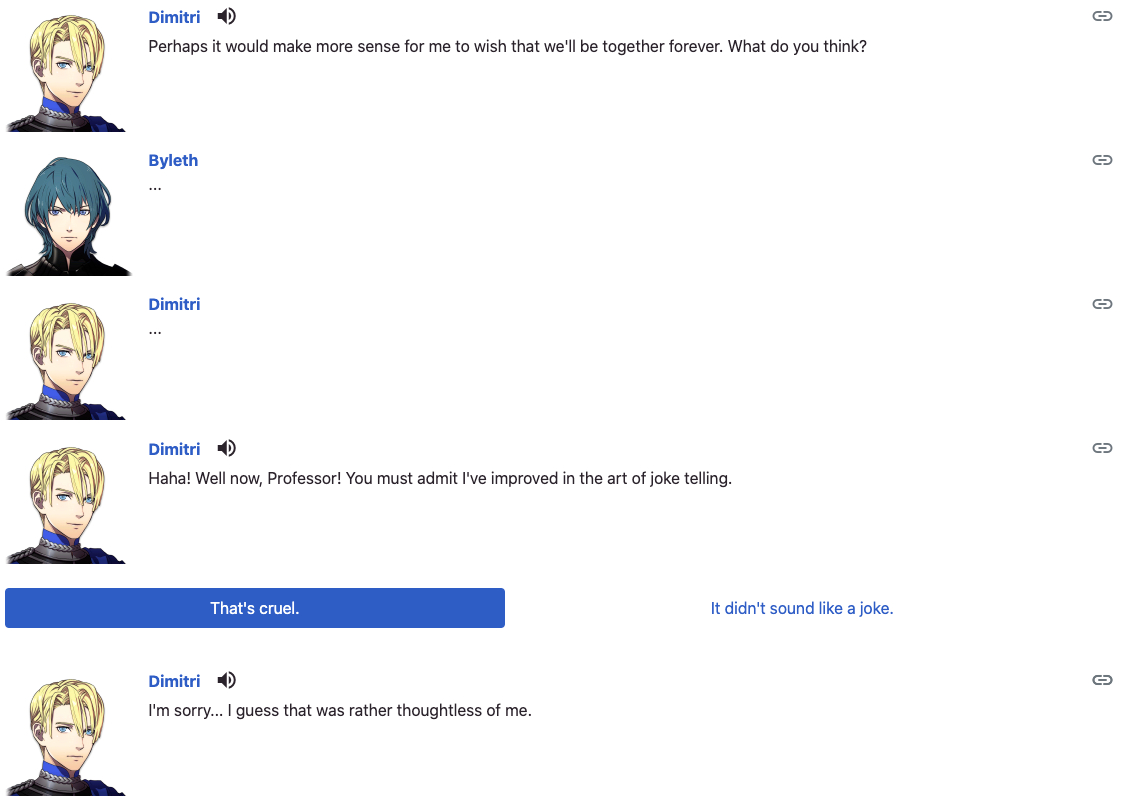Open Byleth's character name link
The height and width of the screenshot is (799, 1135).
tap(173, 160)
